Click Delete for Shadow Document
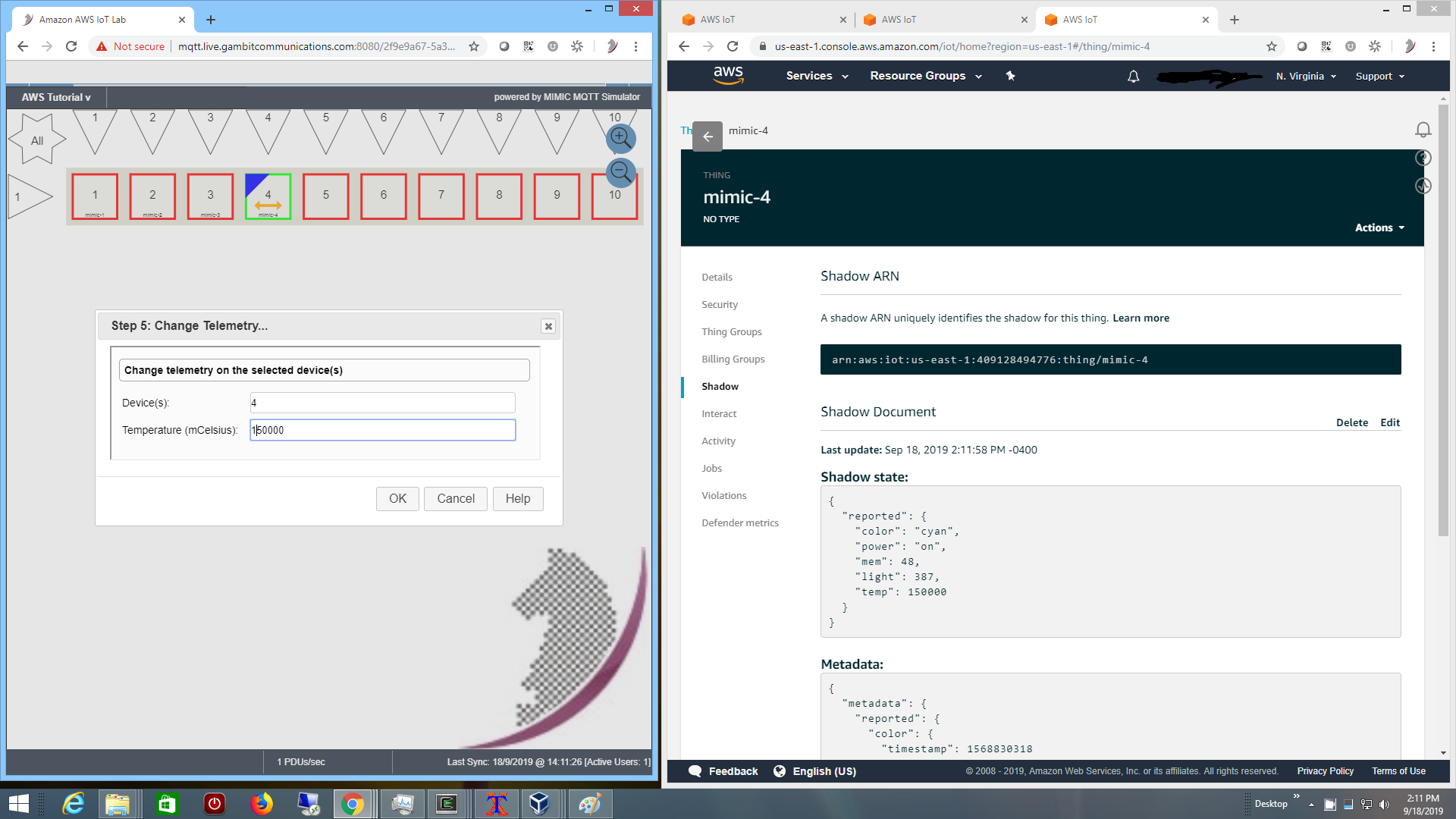 coord(1352,422)
